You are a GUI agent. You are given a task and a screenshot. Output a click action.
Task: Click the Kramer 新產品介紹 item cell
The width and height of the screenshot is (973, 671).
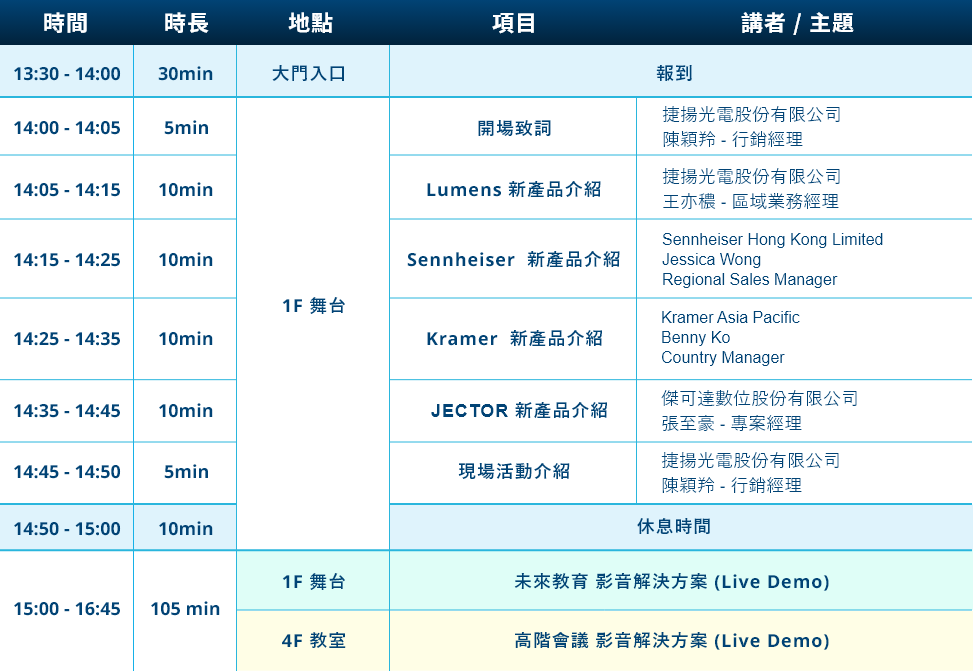point(514,338)
